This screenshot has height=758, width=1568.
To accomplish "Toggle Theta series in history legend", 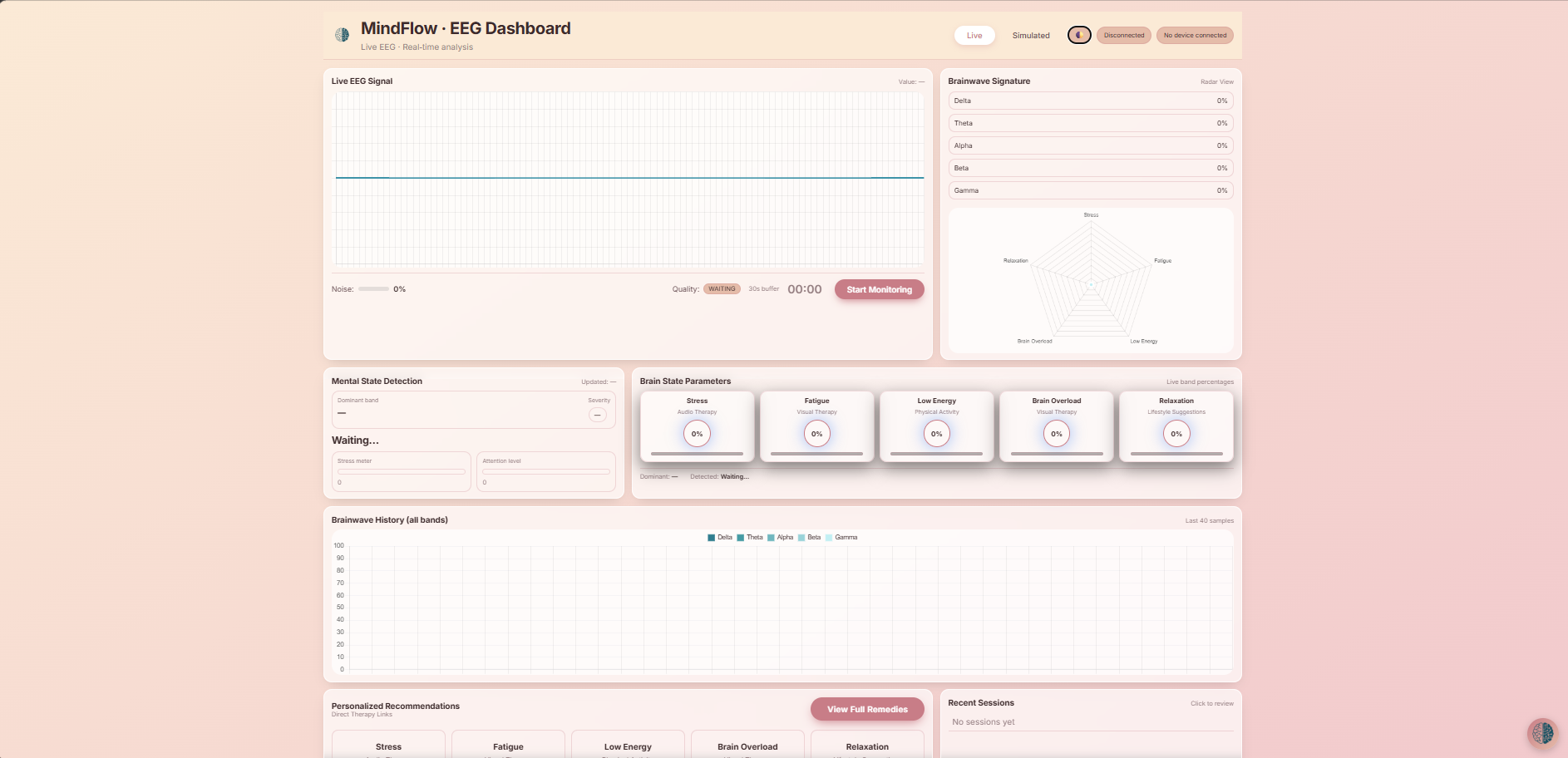I will pyautogui.click(x=750, y=538).
